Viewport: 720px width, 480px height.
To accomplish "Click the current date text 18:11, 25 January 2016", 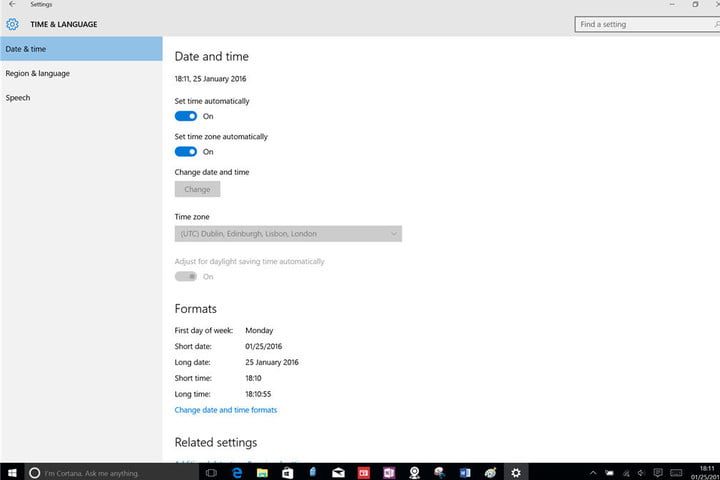I will point(210,79).
